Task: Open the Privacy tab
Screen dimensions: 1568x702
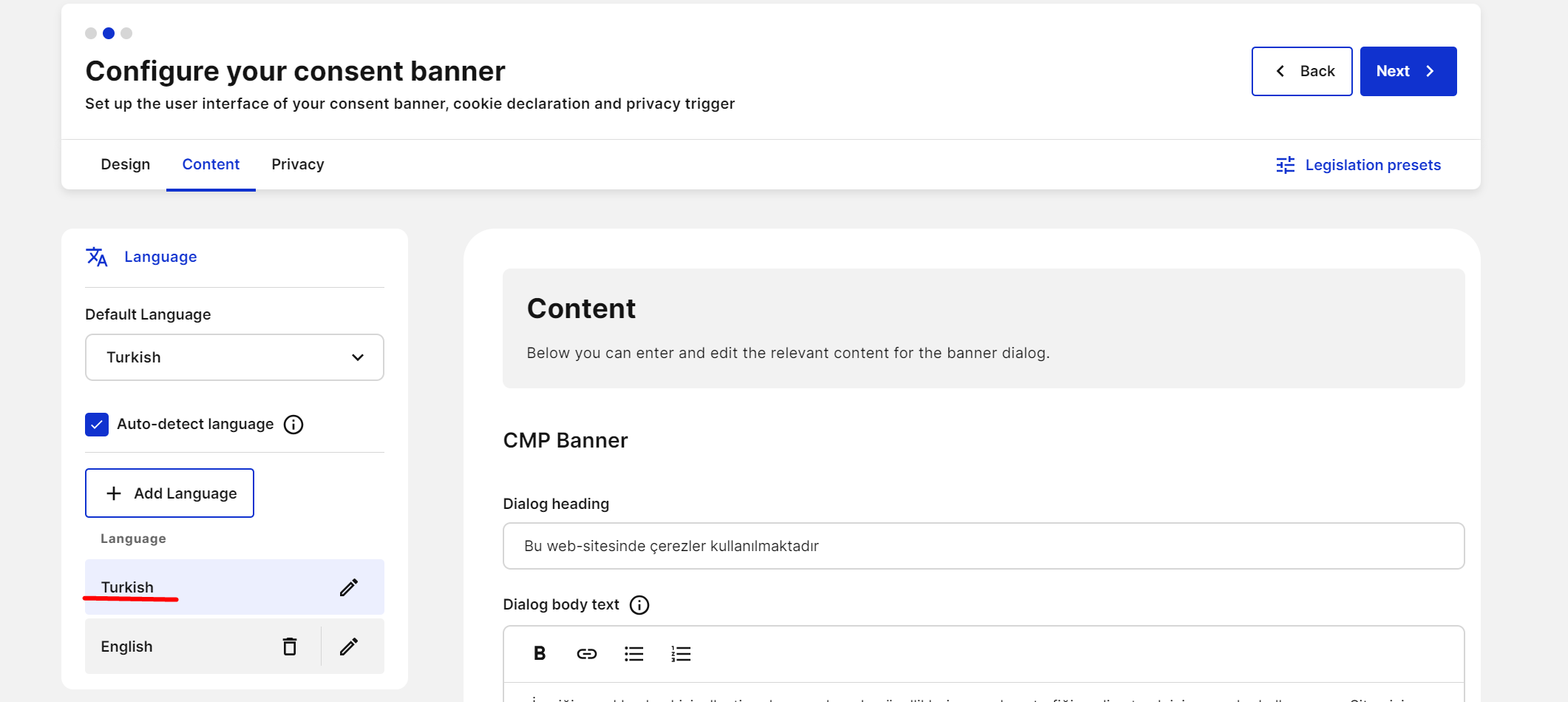Action: [298, 164]
